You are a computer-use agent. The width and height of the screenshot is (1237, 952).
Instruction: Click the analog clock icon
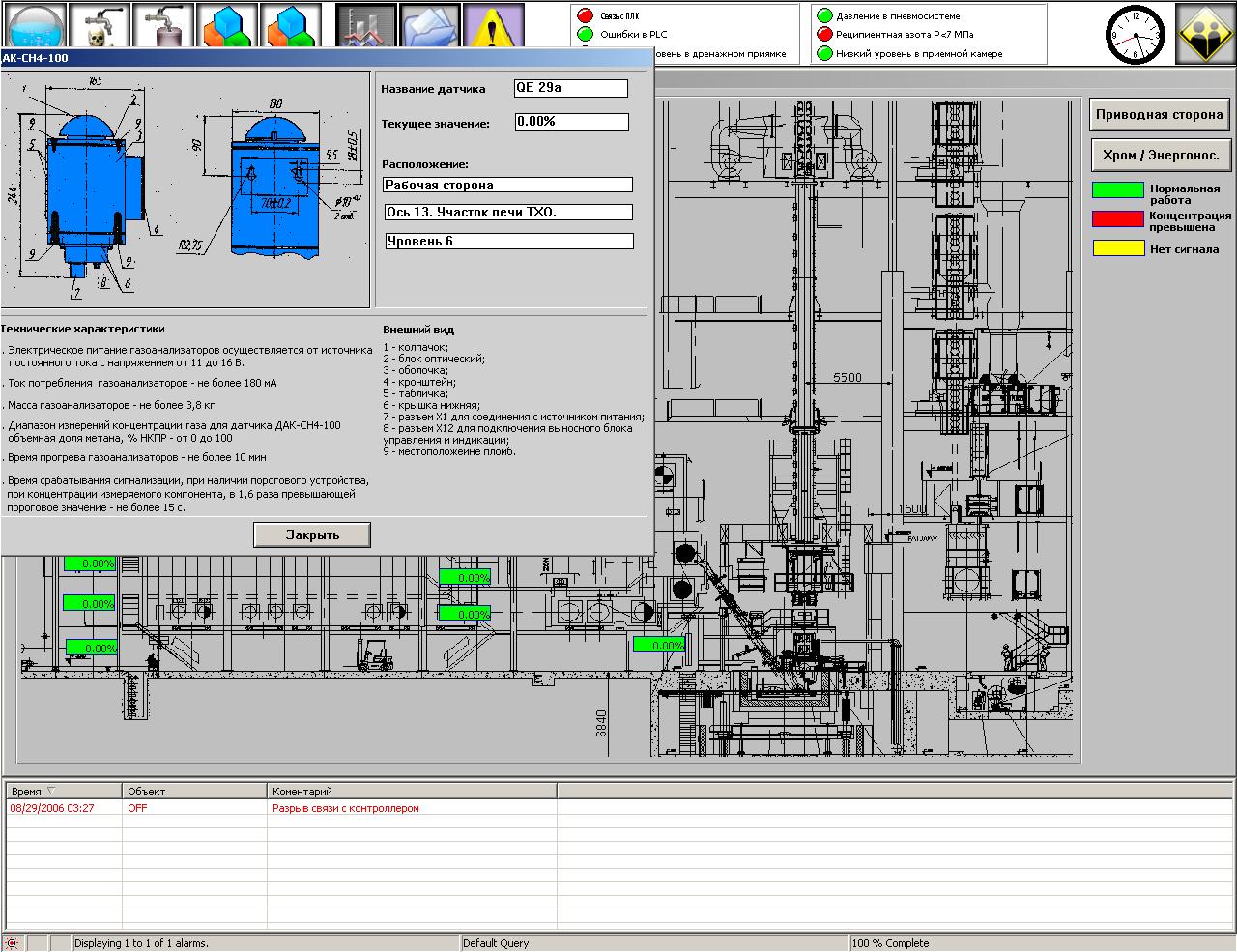pos(1136,34)
